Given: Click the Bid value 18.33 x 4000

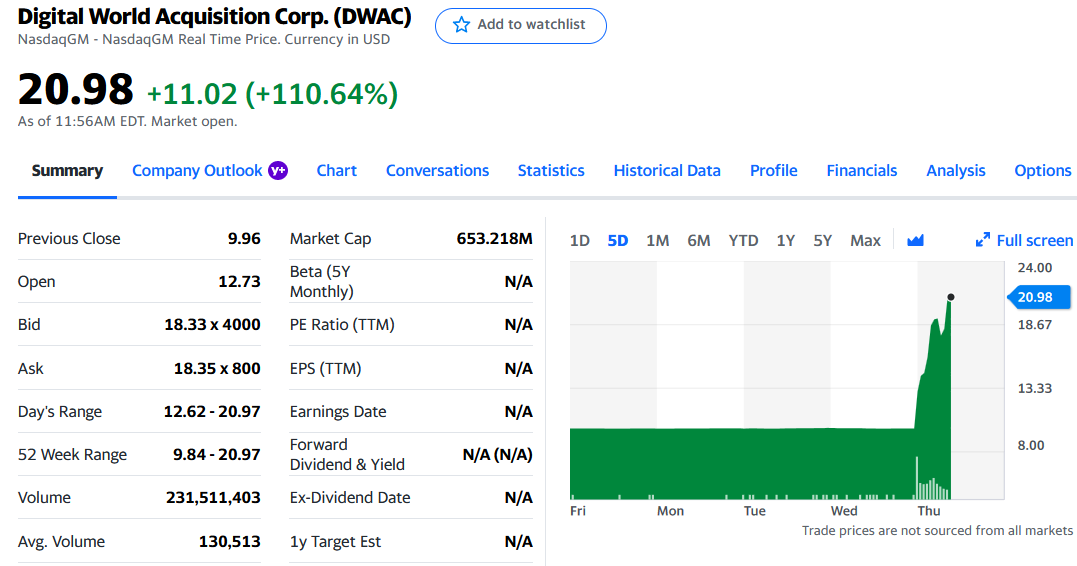Looking at the screenshot, I should pyautogui.click(x=212, y=324).
